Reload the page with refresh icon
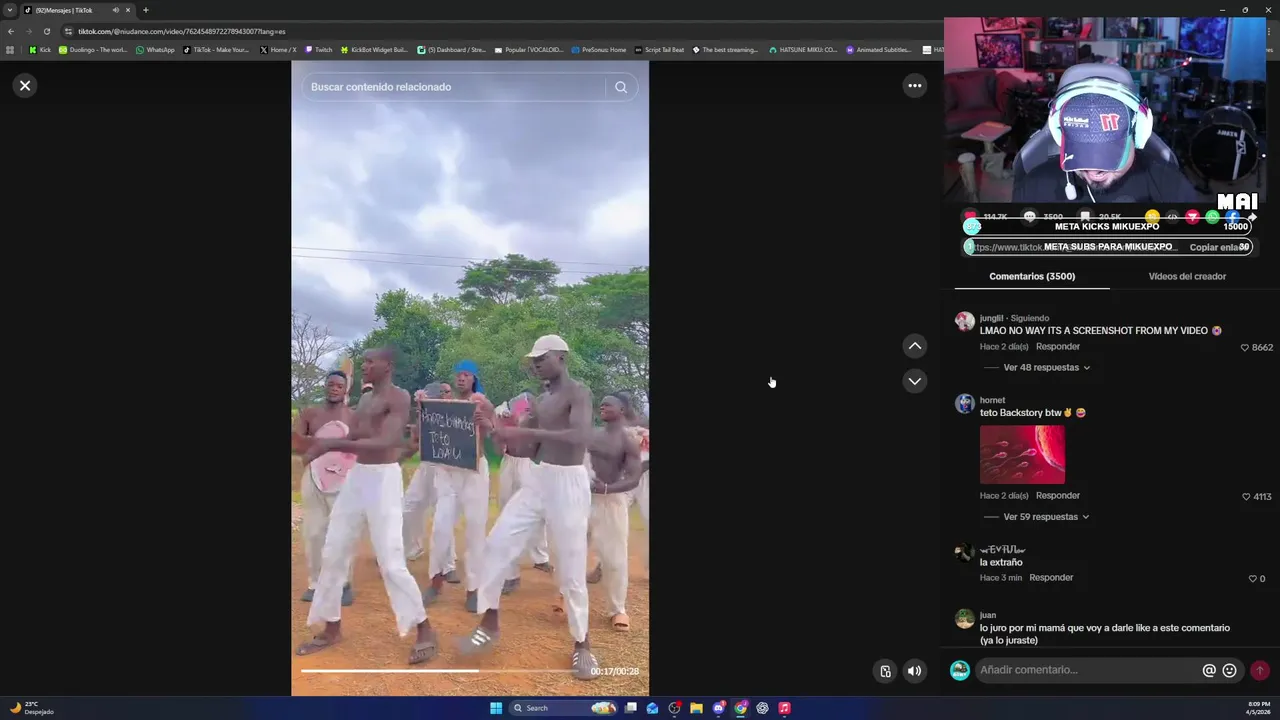 [x=46, y=31]
